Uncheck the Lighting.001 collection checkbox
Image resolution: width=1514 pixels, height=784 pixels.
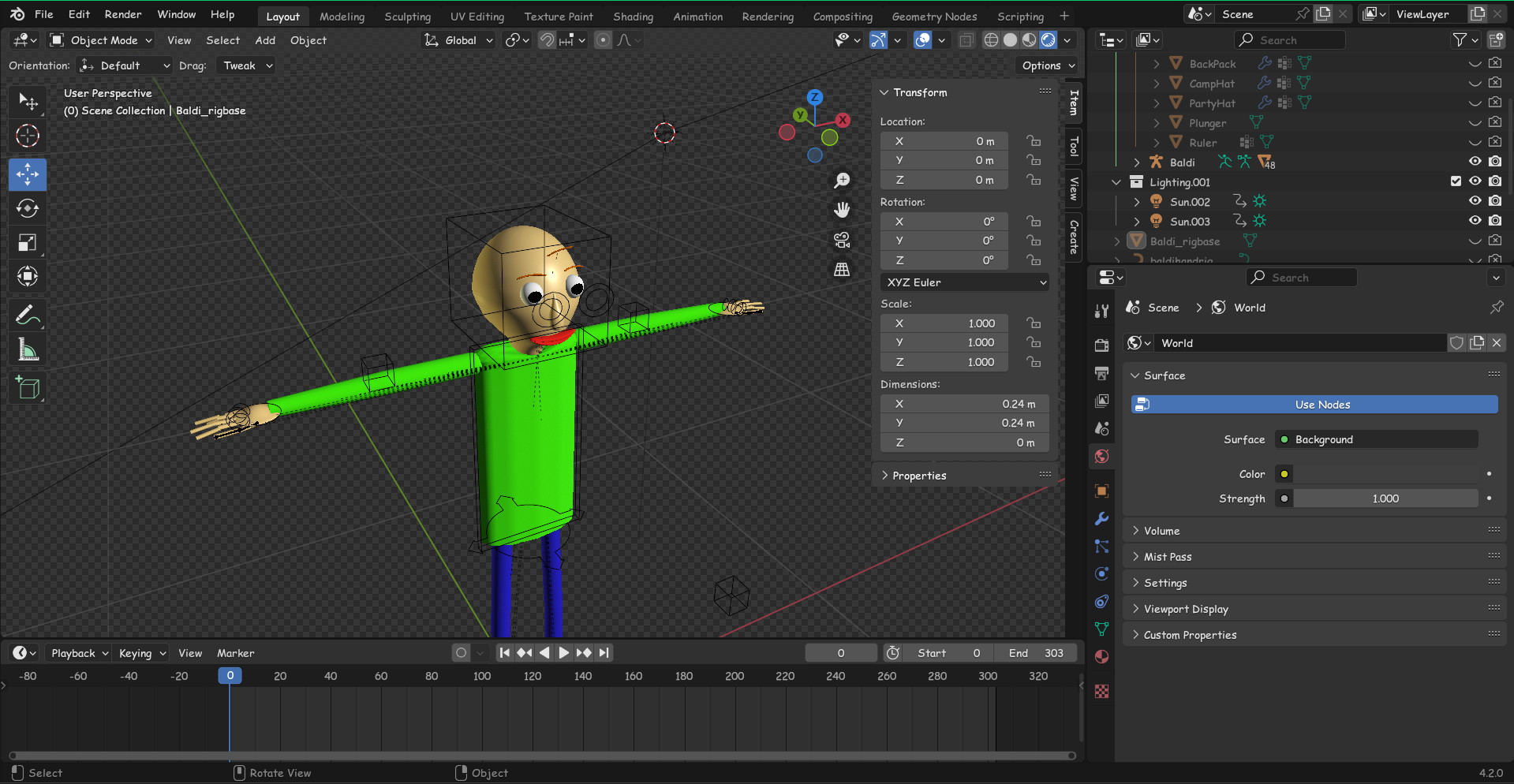pos(1455,181)
